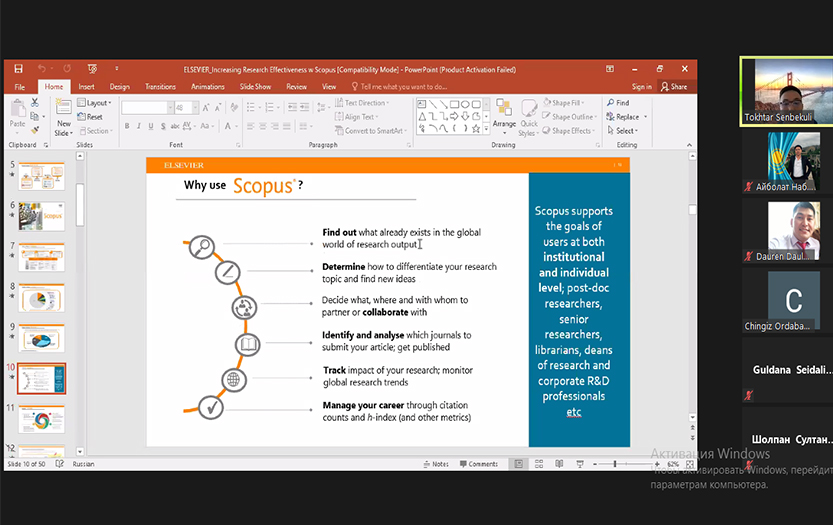
Task: Open the Section dropdown
Action: pyautogui.click(x=95, y=131)
